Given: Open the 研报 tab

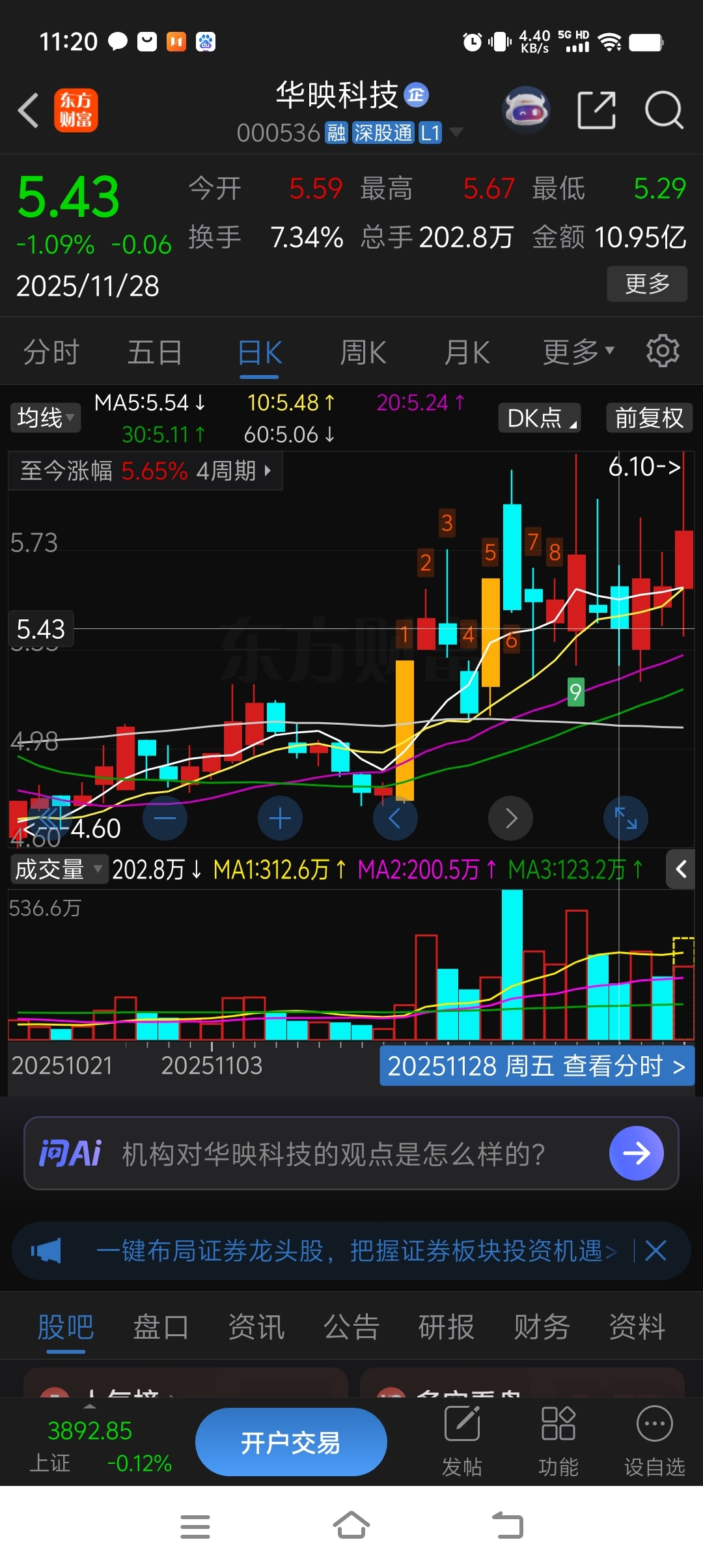Looking at the screenshot, I should point(447,1326).
